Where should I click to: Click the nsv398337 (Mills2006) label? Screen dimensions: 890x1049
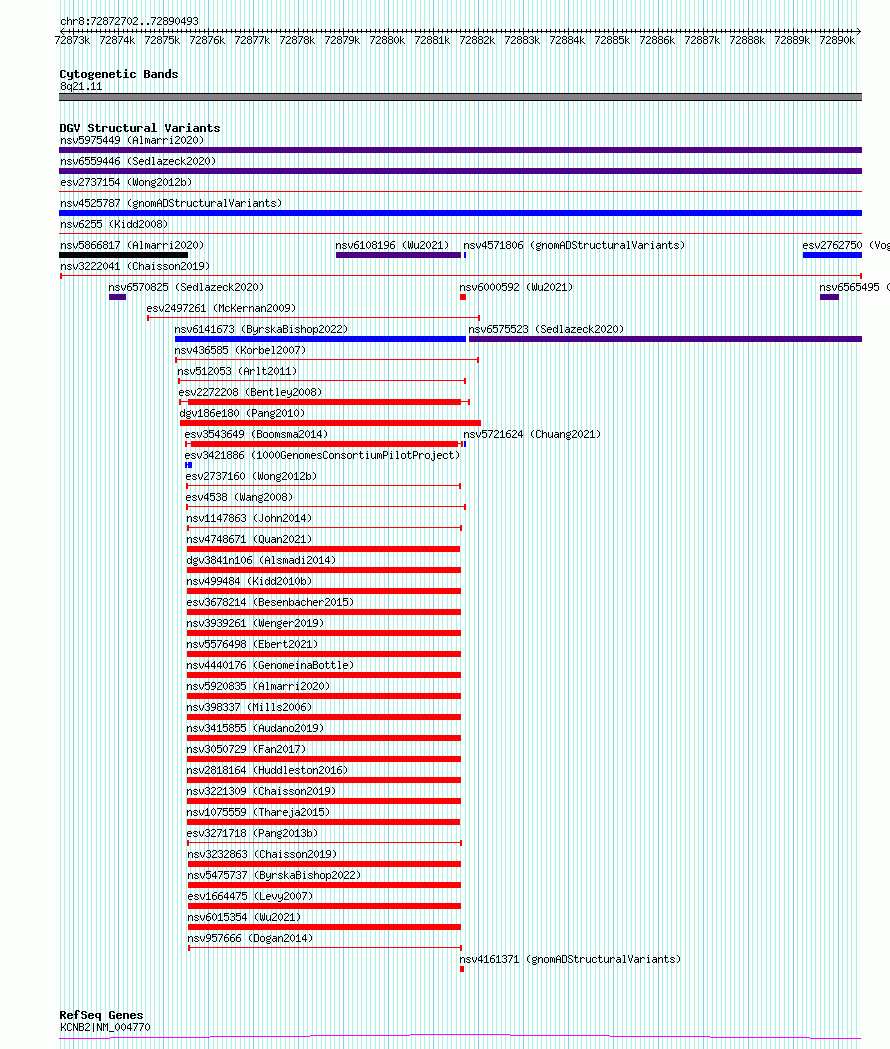point(249,707)
